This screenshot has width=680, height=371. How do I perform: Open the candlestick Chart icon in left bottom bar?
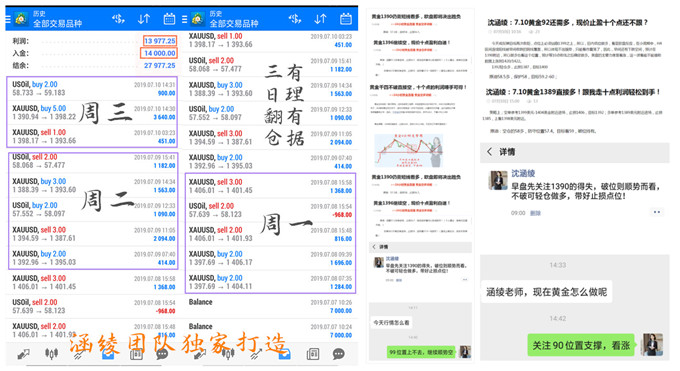pyautogui.click(x=51, y=354)
